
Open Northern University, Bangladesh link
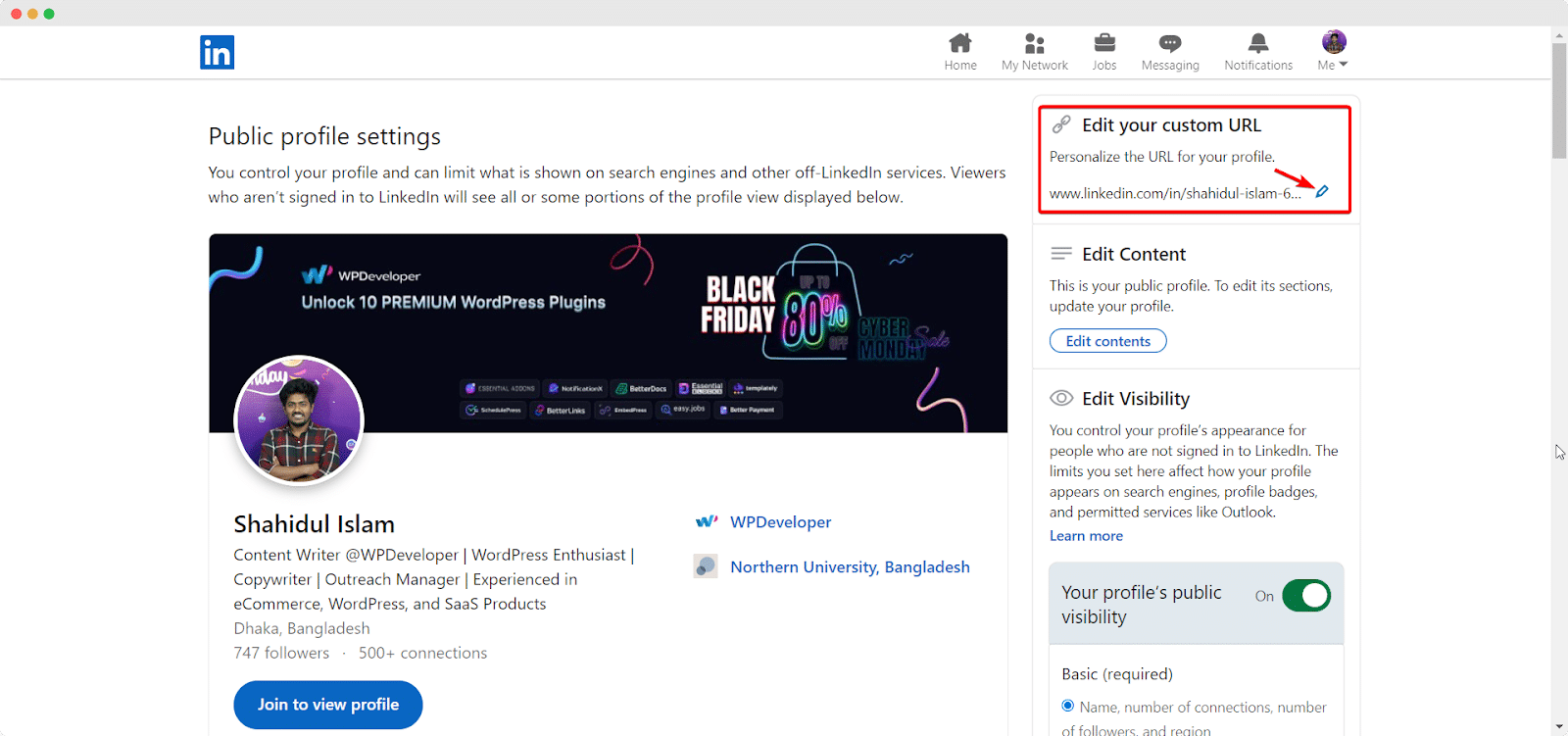click(x=850, y=567)
